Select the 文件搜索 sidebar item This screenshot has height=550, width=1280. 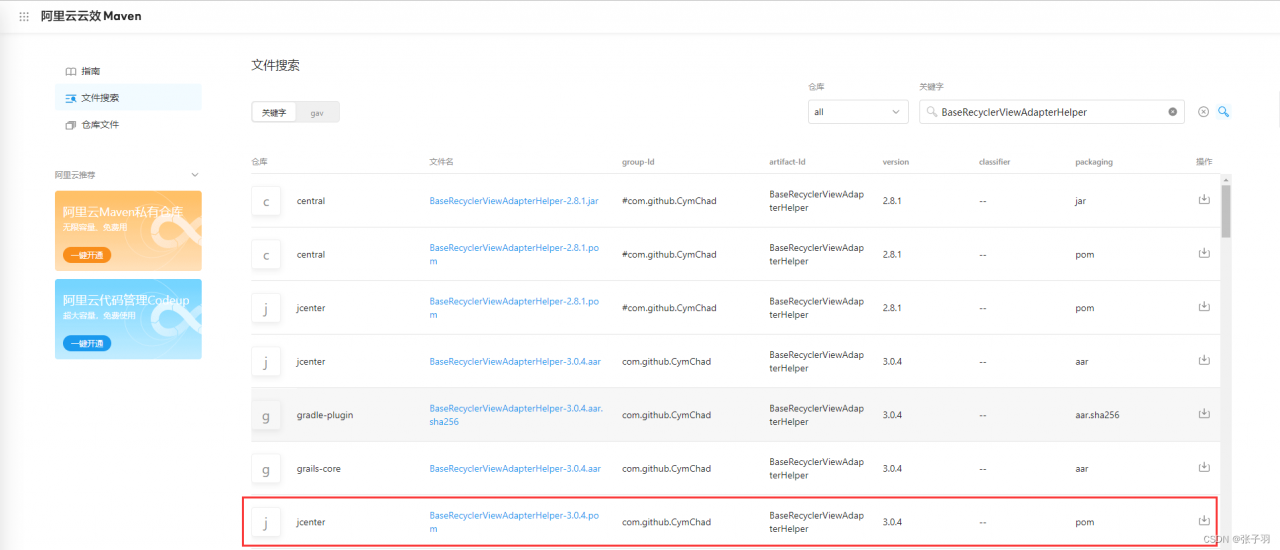tap(128, 98)
